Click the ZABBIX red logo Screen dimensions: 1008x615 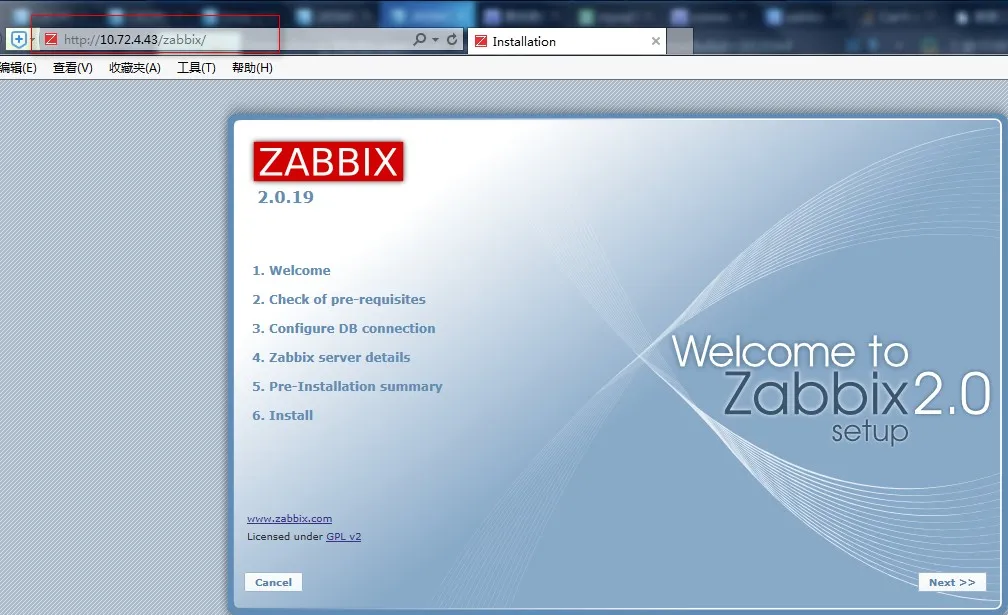pyautogui.click(x=328, y=161)
